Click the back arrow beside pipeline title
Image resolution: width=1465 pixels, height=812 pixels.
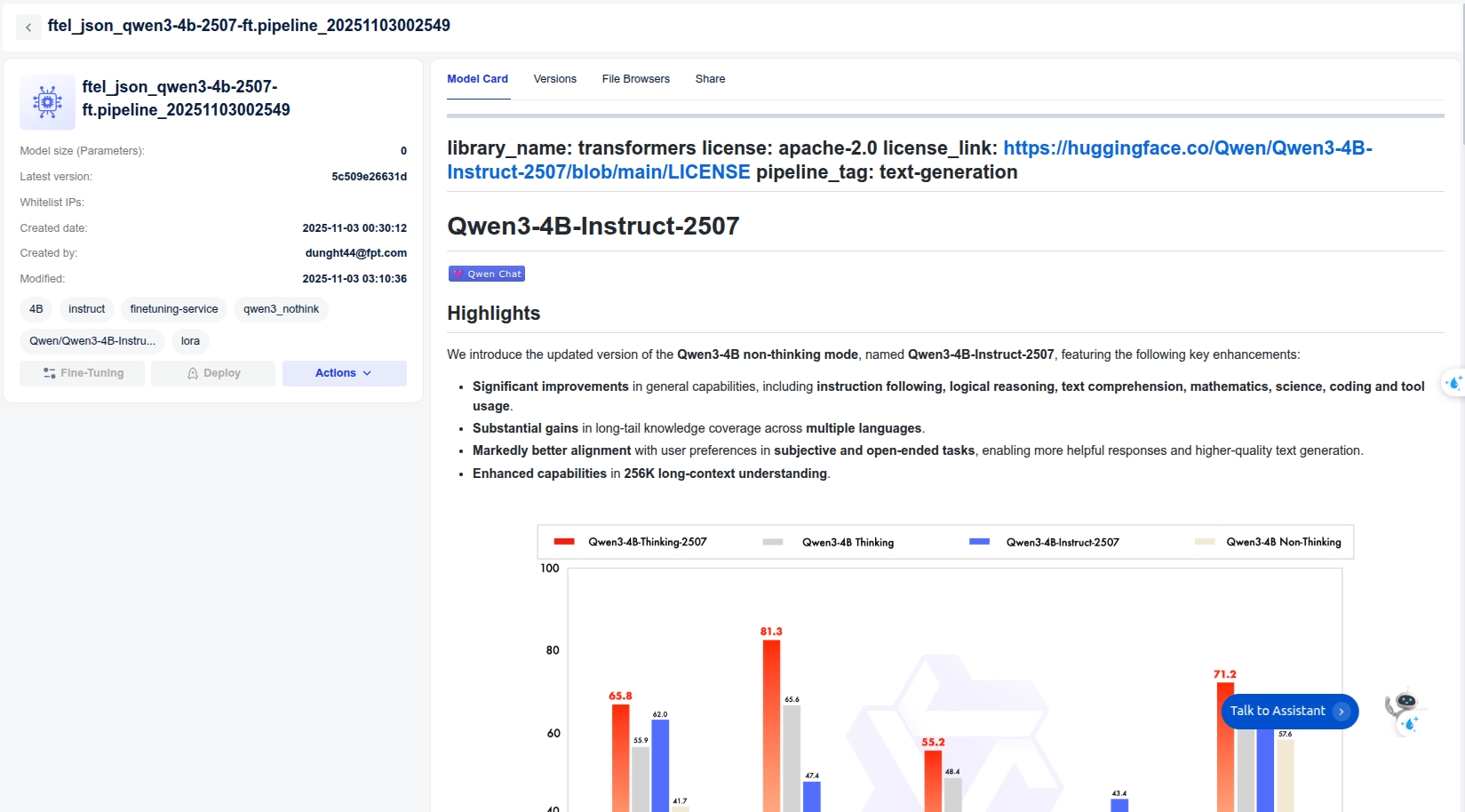[28, 27]
